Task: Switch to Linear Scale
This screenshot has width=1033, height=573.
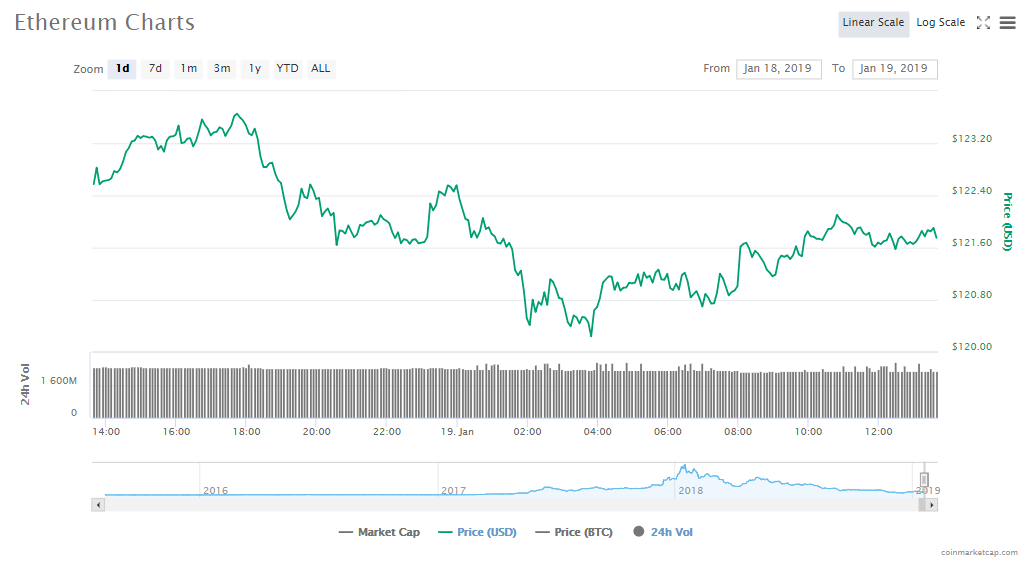Action: 873,23
